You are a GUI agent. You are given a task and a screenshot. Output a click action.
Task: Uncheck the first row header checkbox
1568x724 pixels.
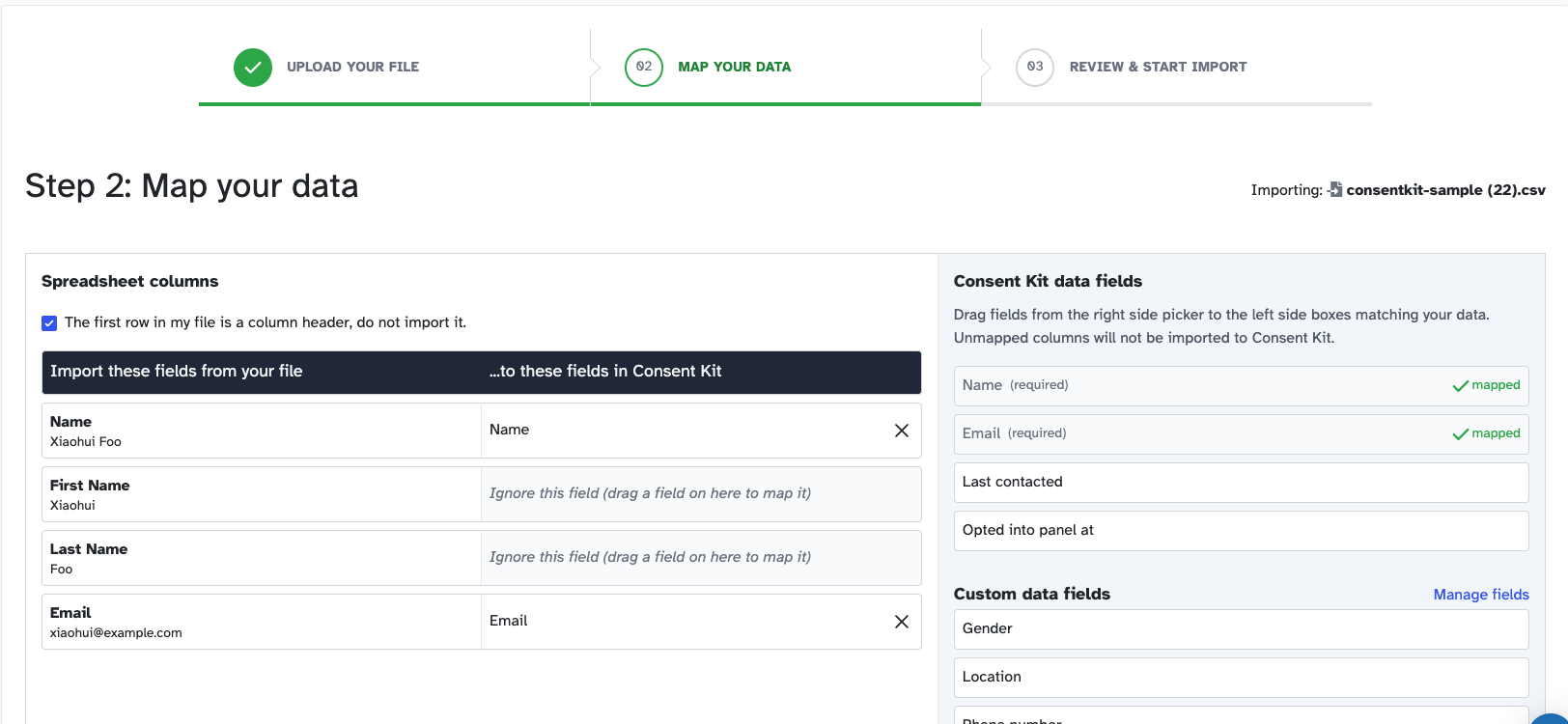tap(49, 323)
